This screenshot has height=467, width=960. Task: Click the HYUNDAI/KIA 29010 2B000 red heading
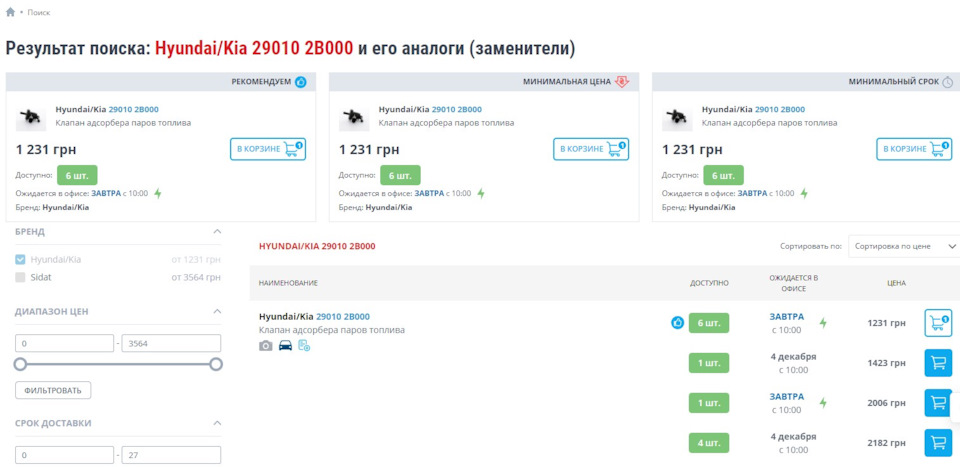[x=317, y=246]
